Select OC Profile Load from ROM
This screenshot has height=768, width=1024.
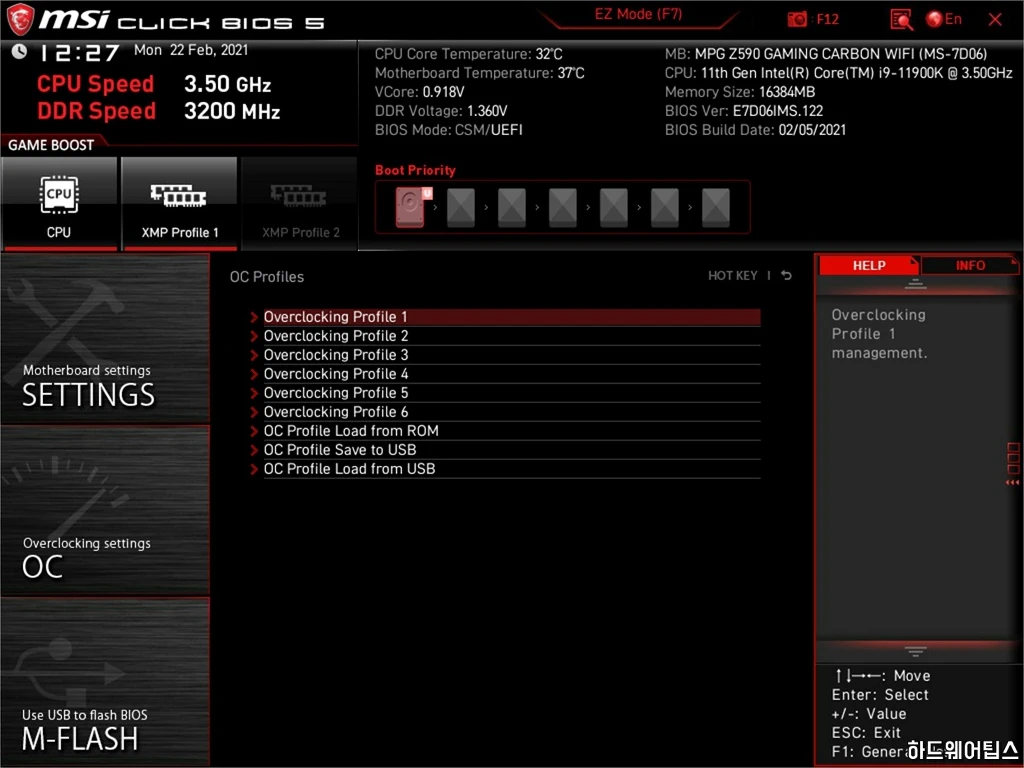(x=511, y=430)
